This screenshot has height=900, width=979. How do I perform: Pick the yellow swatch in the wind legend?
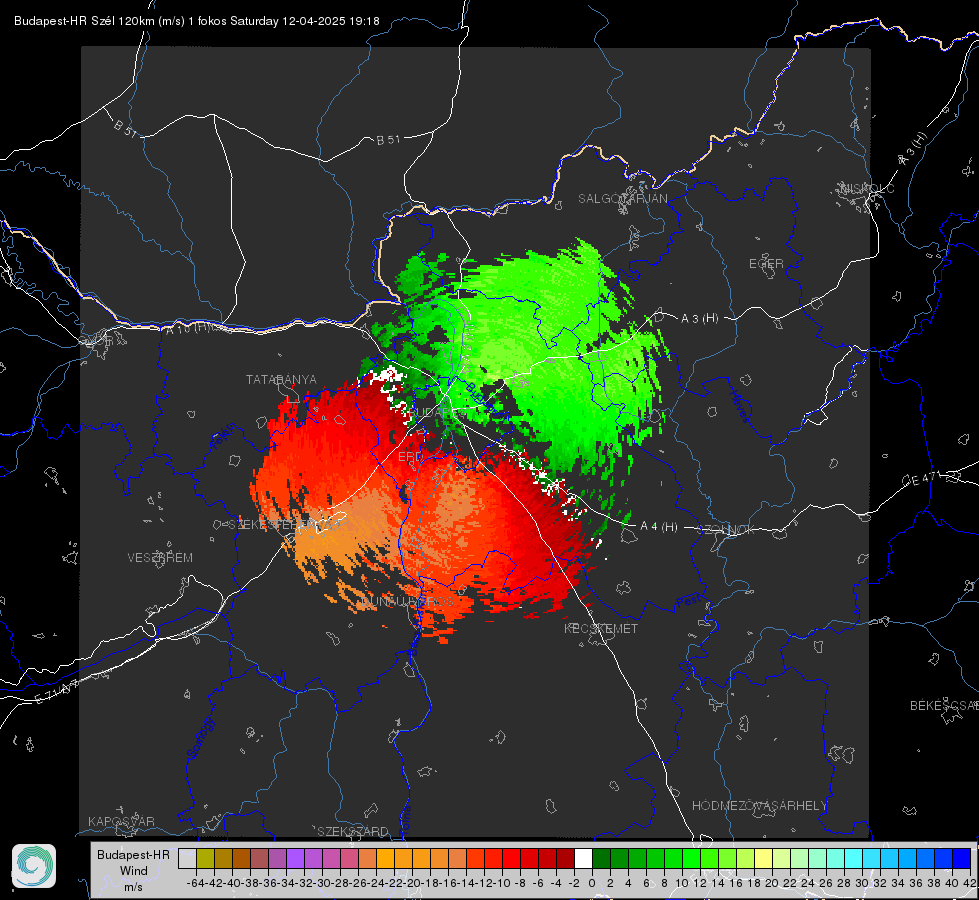click(x=763, y=858)
